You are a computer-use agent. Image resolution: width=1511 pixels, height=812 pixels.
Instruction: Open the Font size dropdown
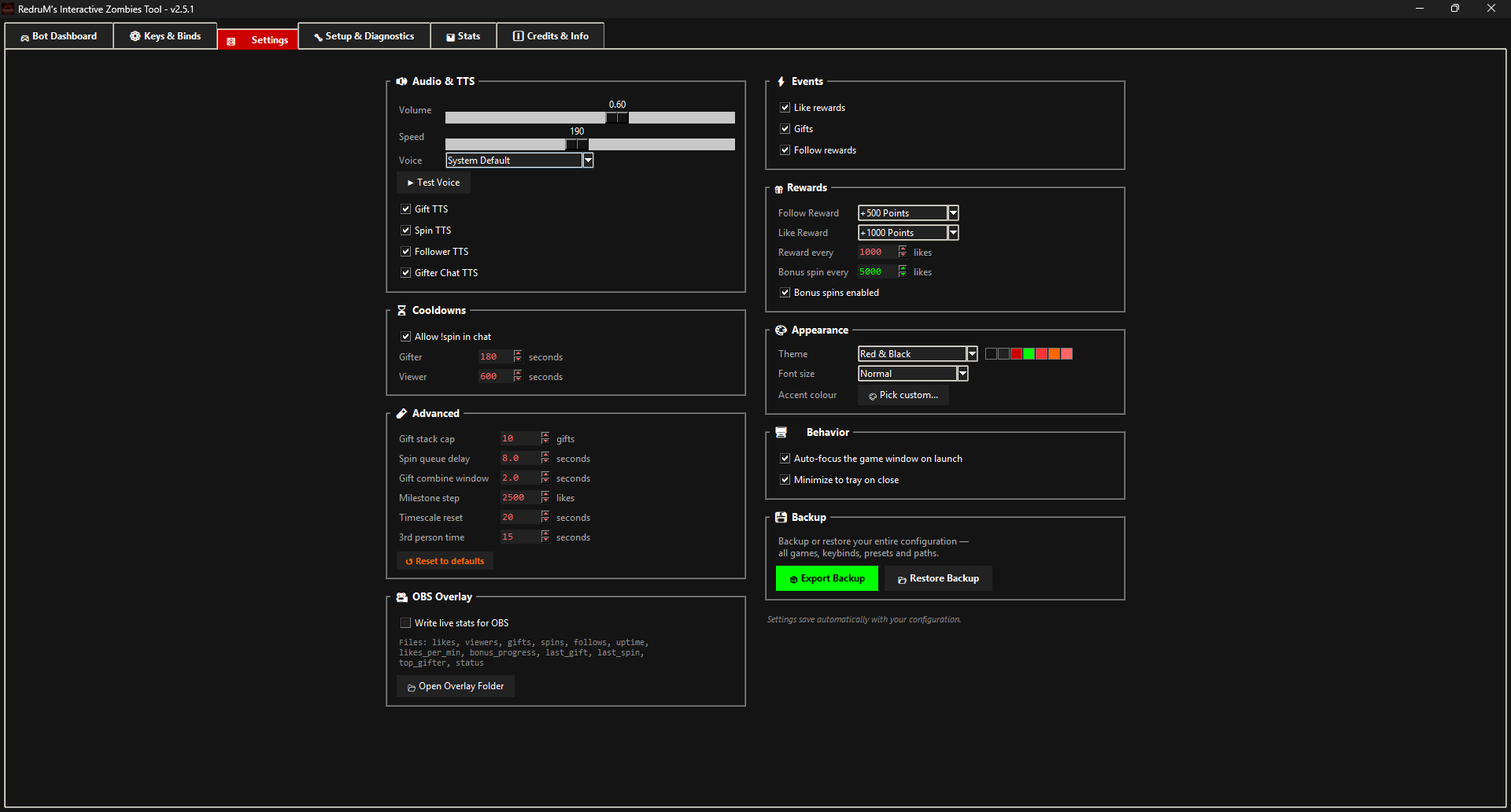tap(913, 374)
